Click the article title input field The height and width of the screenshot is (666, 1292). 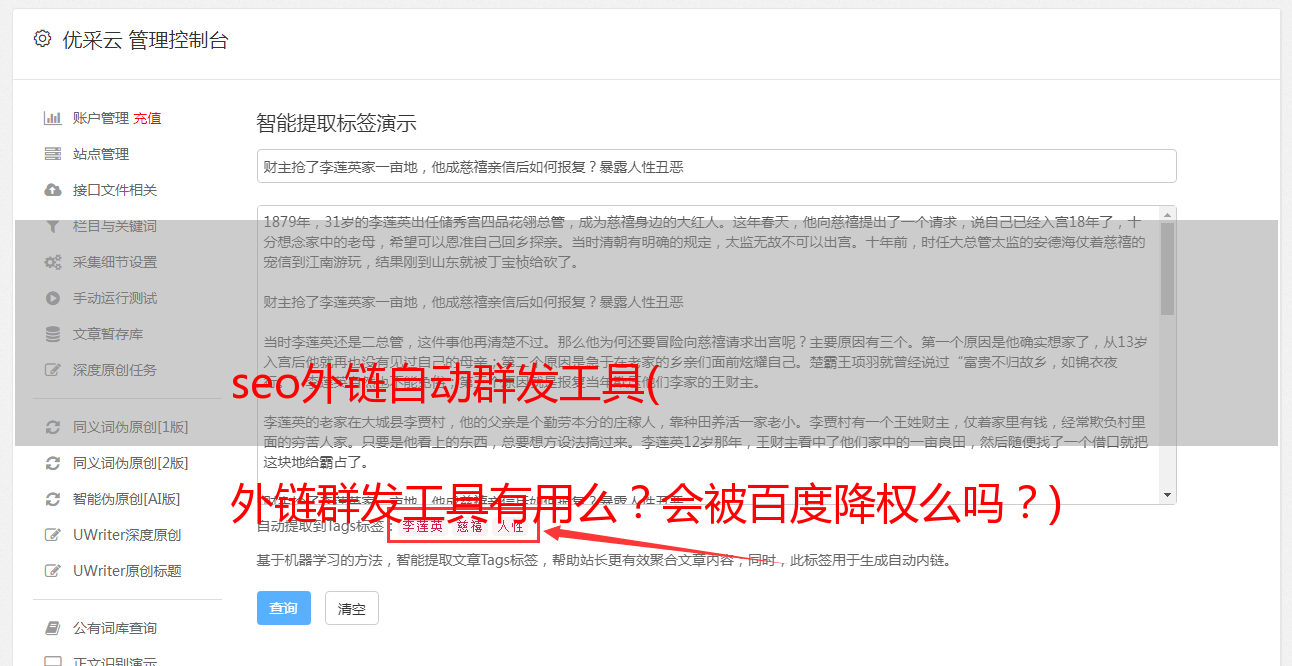[716, 166]
